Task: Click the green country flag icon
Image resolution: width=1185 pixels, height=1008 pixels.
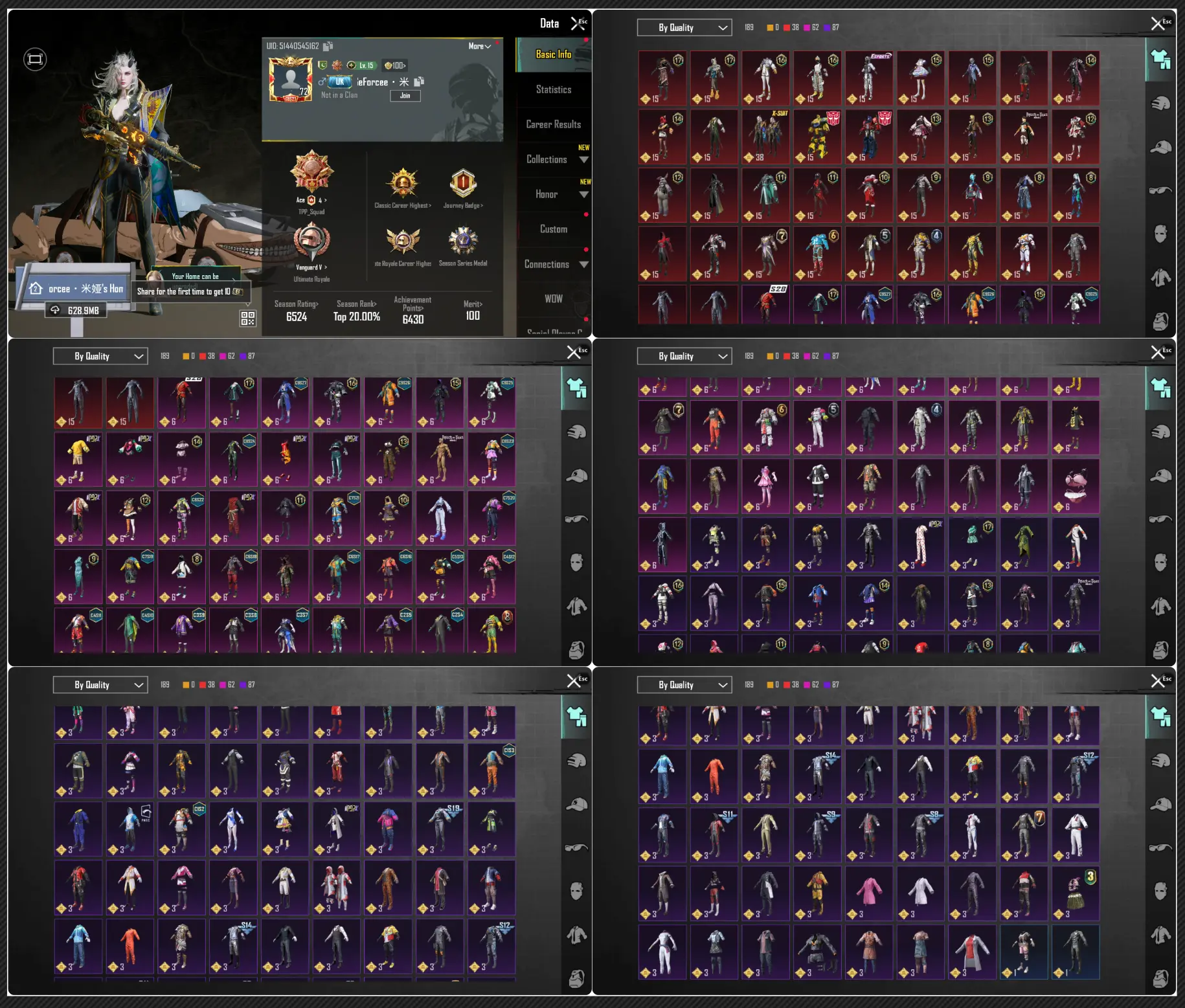Action: pos(322,65)
